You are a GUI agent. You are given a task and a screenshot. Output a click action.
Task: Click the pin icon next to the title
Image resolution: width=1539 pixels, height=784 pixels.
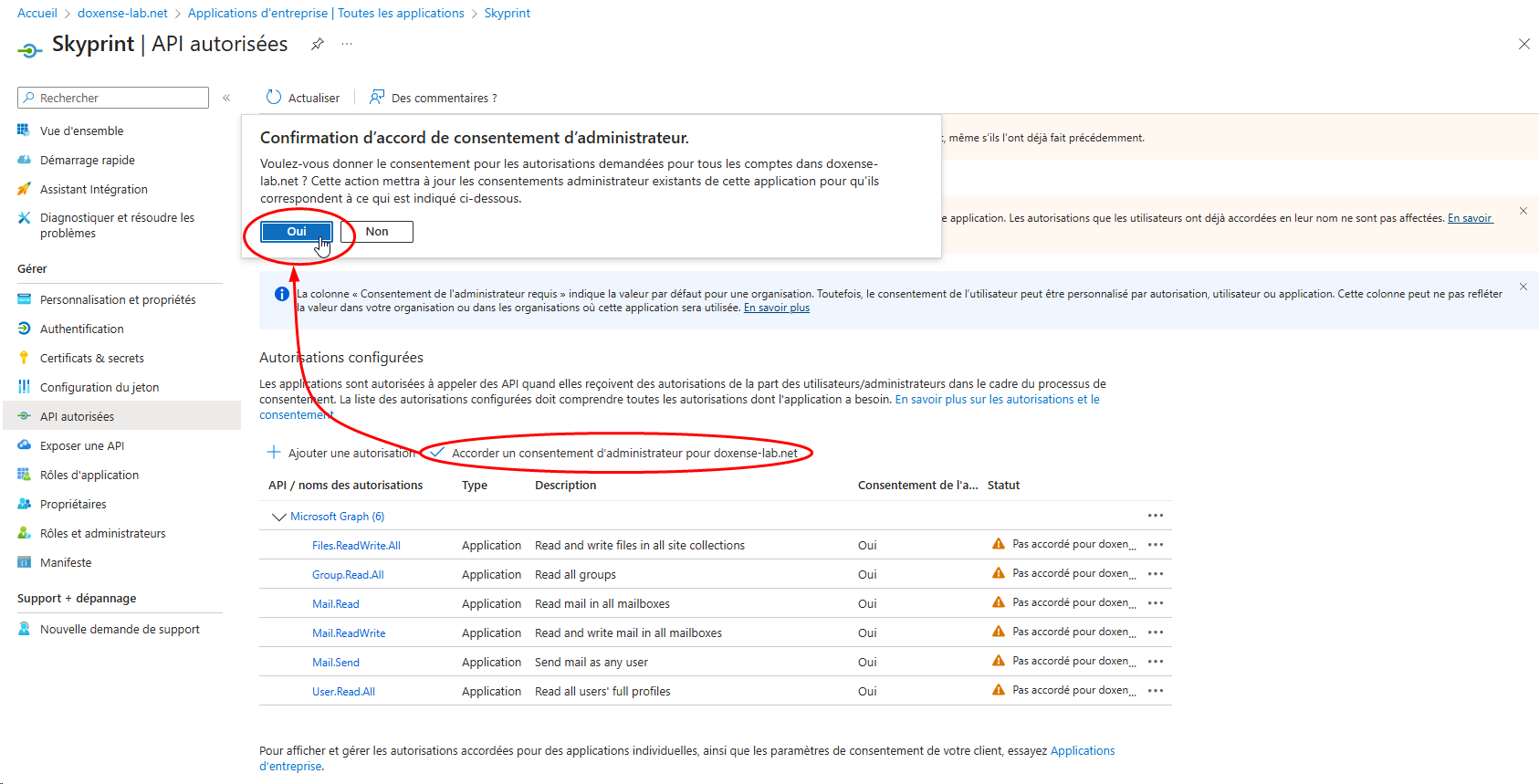(317, 44)
